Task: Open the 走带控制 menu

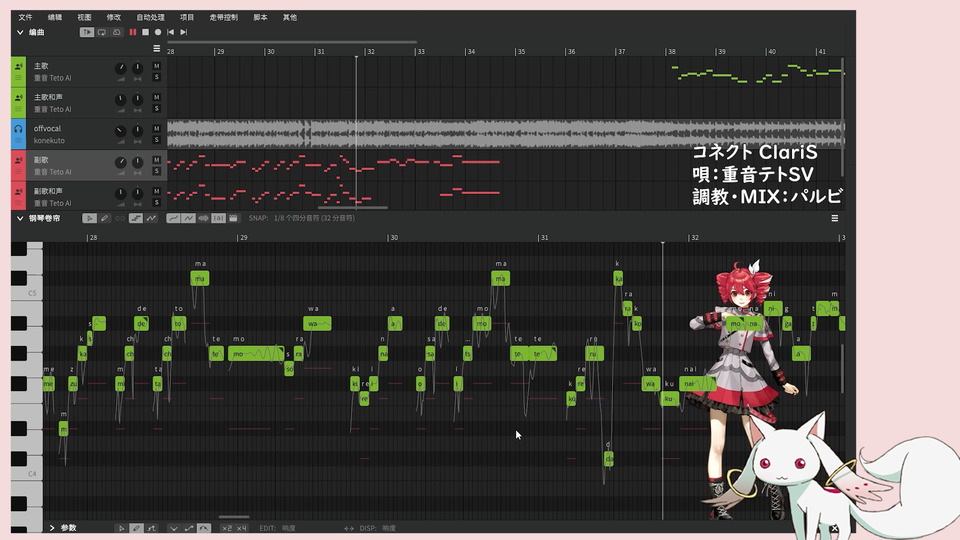Action: point(223,17)
